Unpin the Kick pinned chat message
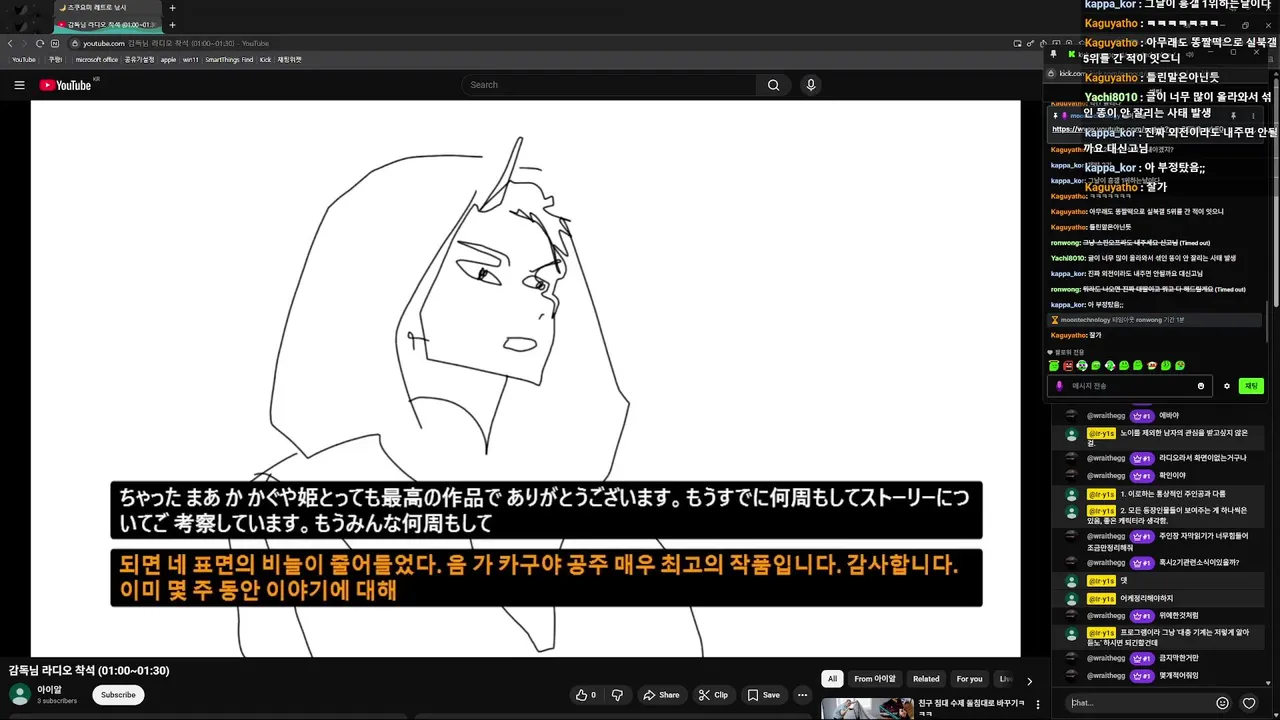Viewport: 1280px width, 720px height. pos(1233,116)
